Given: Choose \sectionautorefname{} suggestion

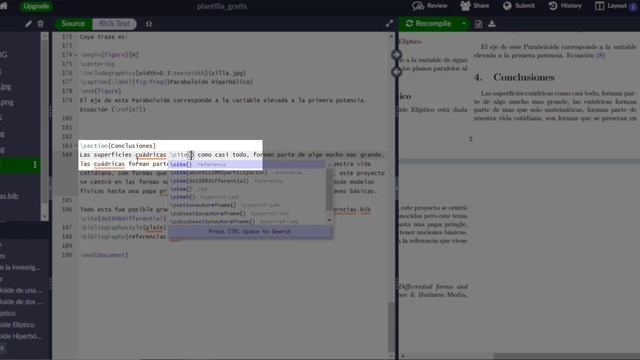Looking at the screenshot, I should (x=247, y=205).
